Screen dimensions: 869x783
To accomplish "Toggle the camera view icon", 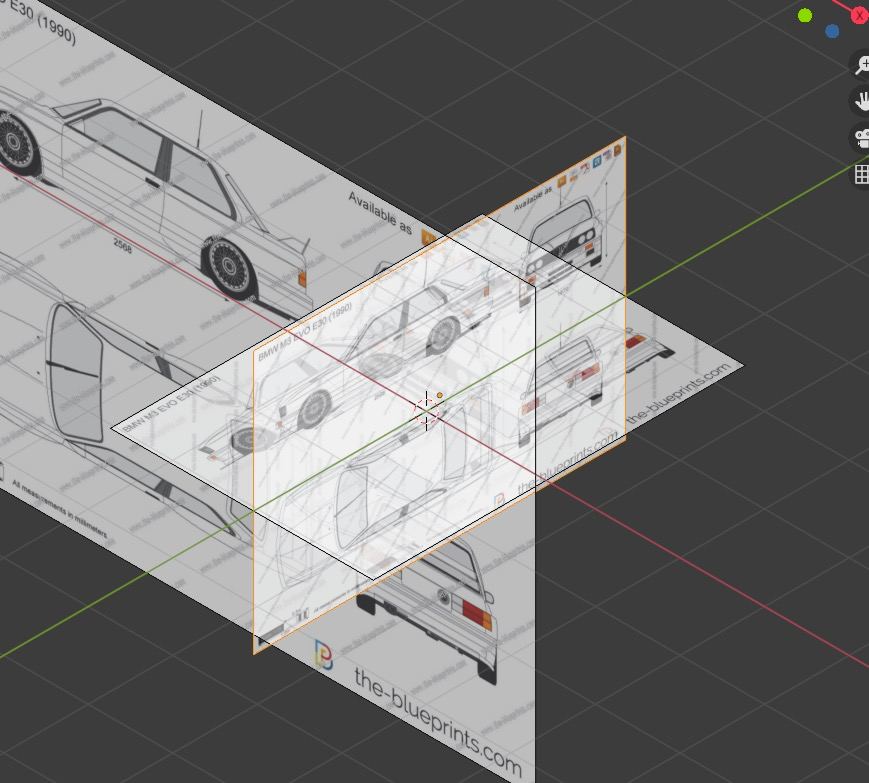I will [x=862, y=138].
